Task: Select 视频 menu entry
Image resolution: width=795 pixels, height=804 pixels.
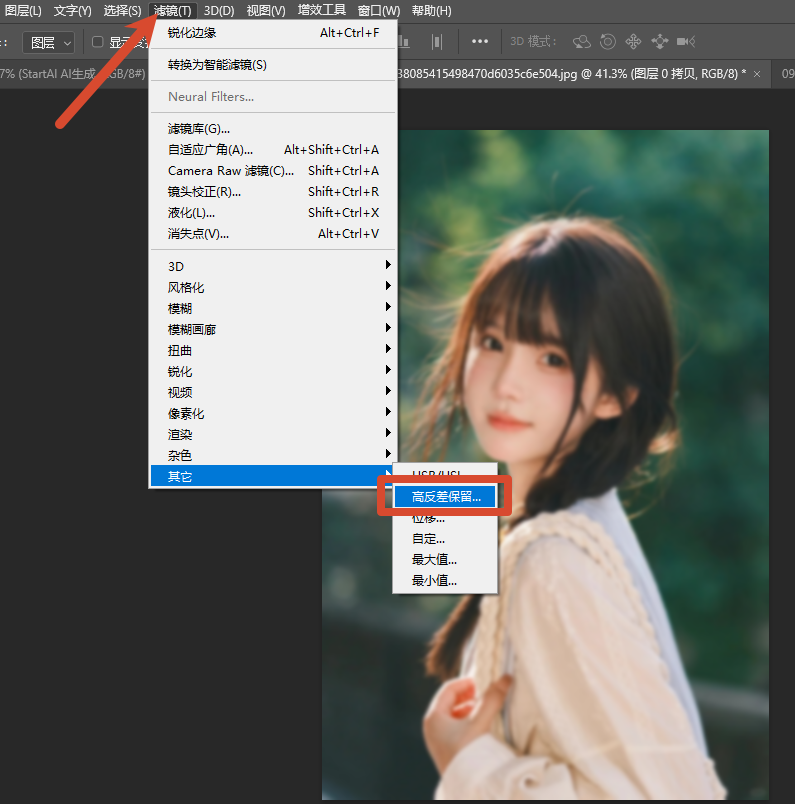Action: tap(273, 393)
